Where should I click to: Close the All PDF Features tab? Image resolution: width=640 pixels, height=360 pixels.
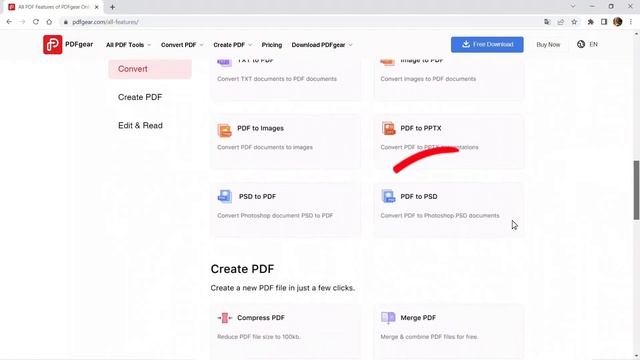(x=97, y=7)
